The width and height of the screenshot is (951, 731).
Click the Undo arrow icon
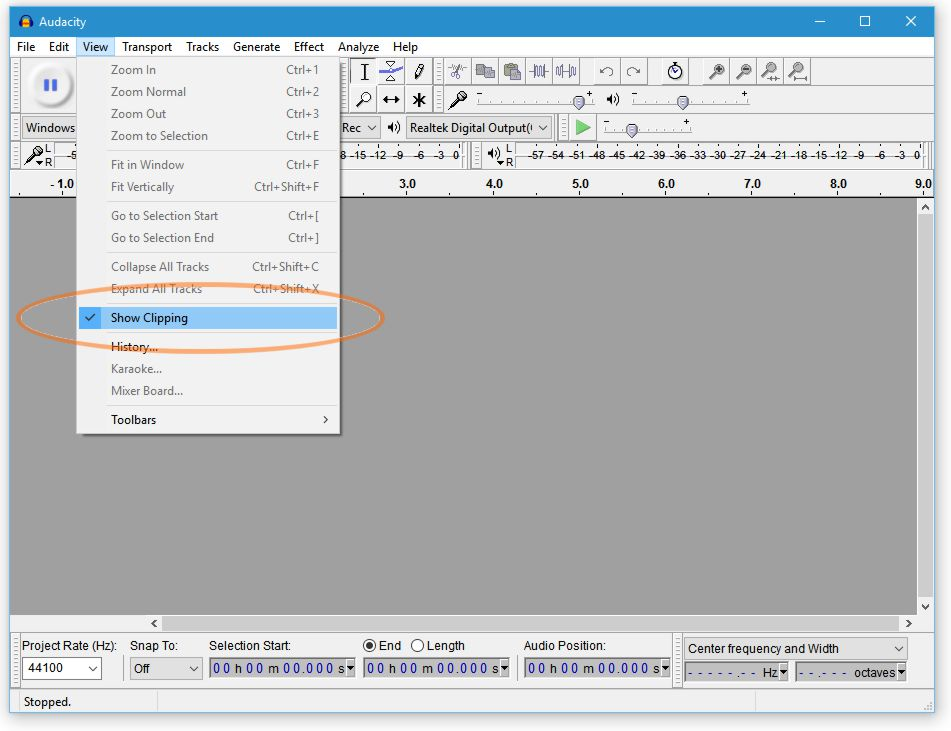tap(606, 72)
